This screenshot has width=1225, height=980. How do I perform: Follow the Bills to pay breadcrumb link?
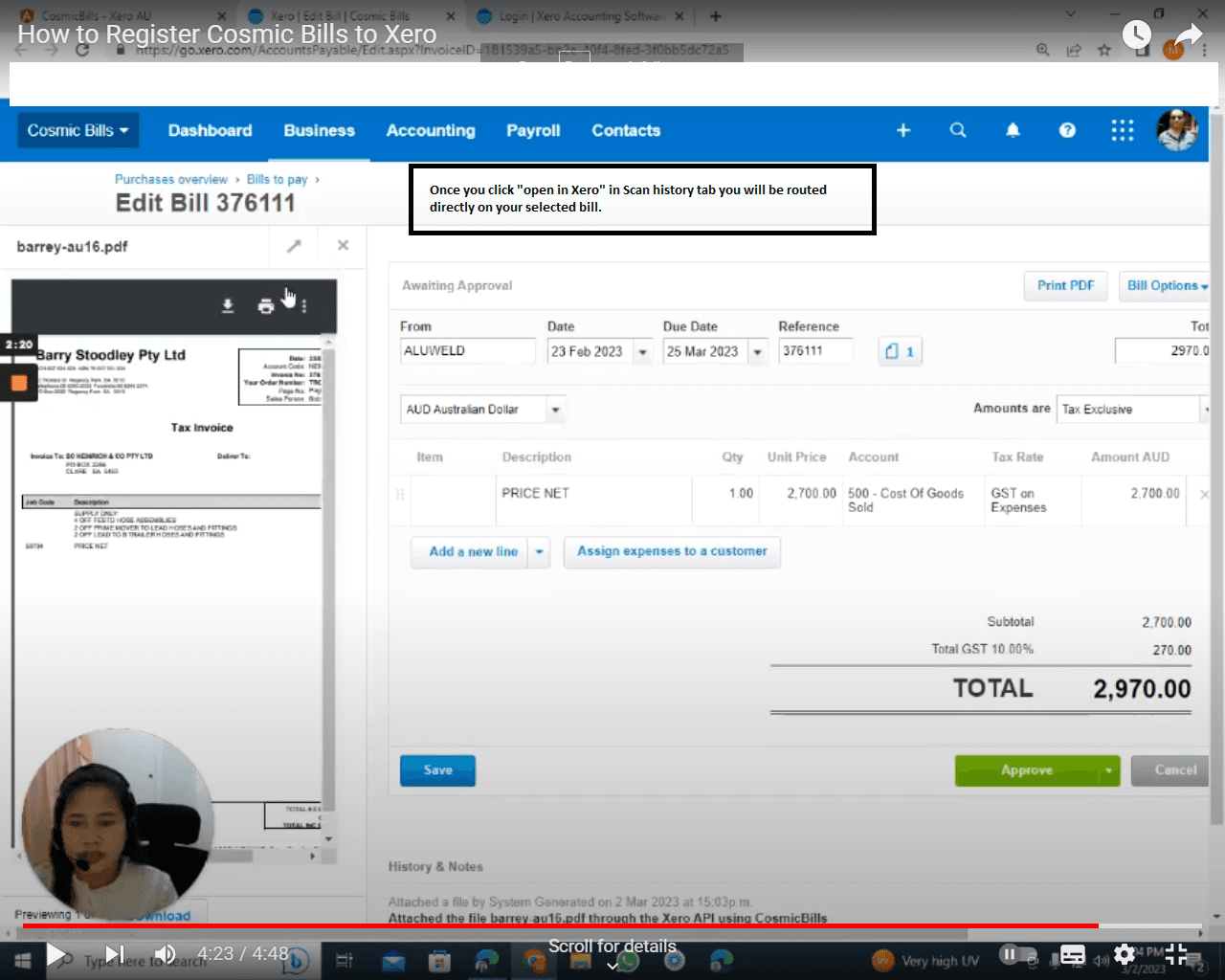(x=278, y=180)
